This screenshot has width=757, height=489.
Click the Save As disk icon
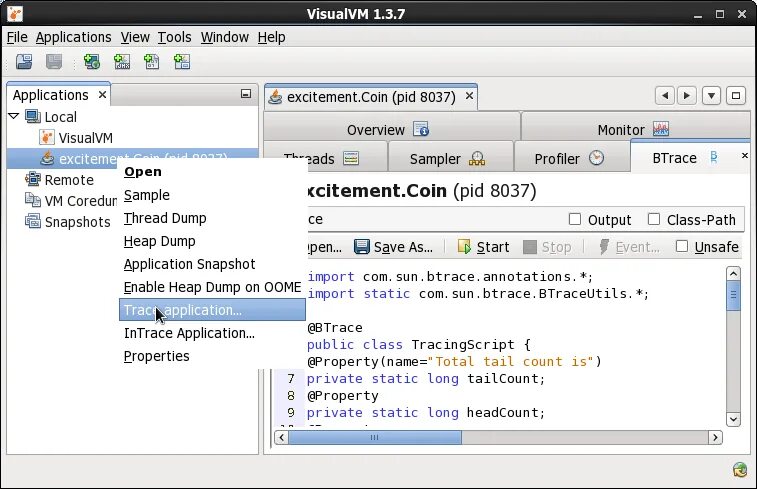pos(362,247)
